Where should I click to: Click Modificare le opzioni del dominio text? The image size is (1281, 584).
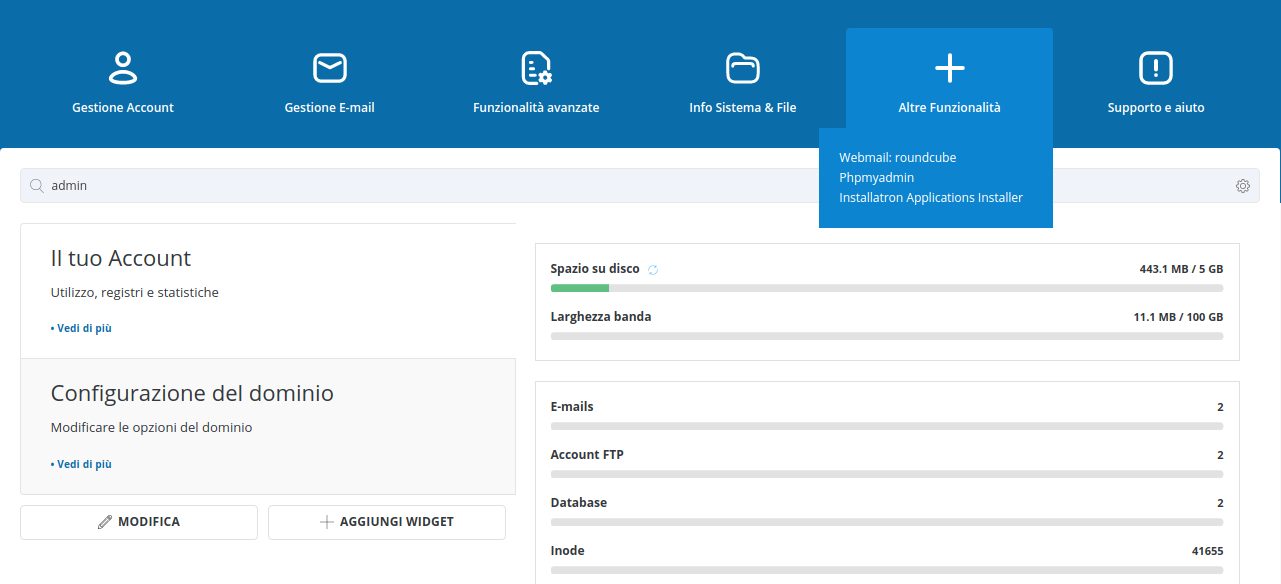coord(152,428)
